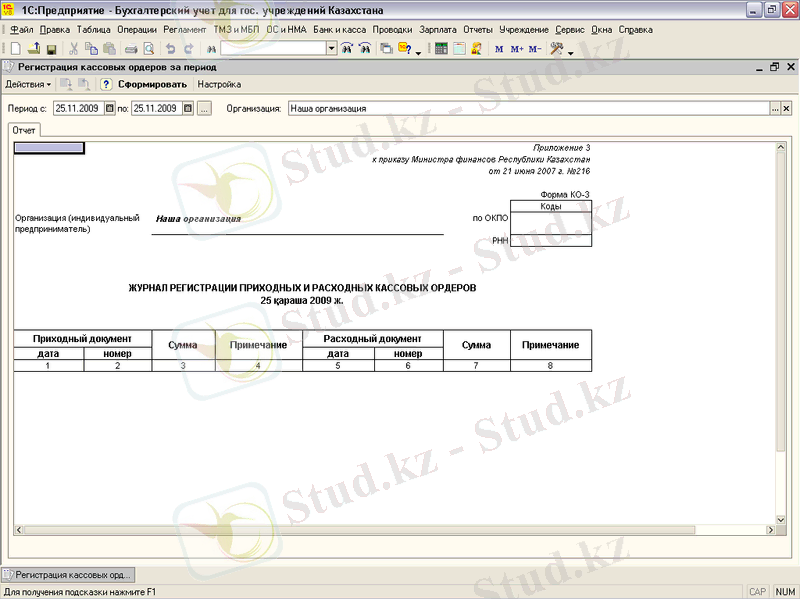Click the Форма КО-3 text
Screen dimensions: 800x599
click(x=565, y=194)
